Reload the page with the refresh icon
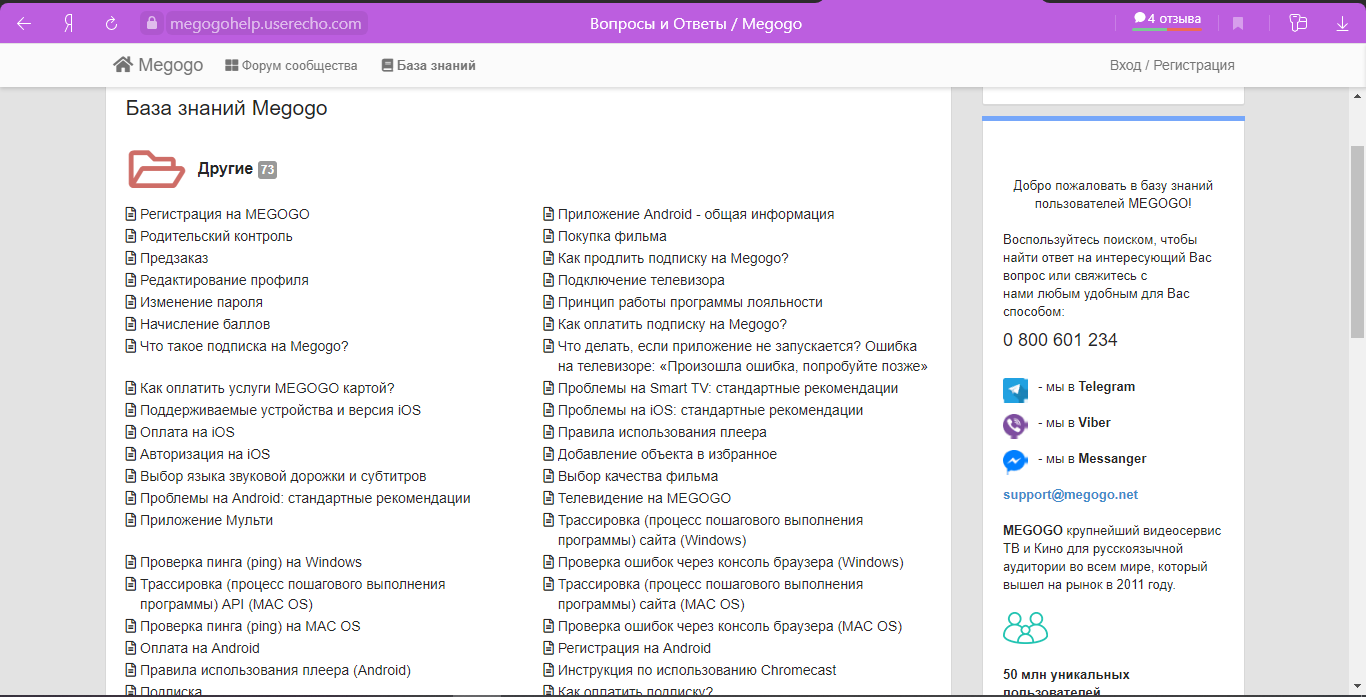 (112, 23)
